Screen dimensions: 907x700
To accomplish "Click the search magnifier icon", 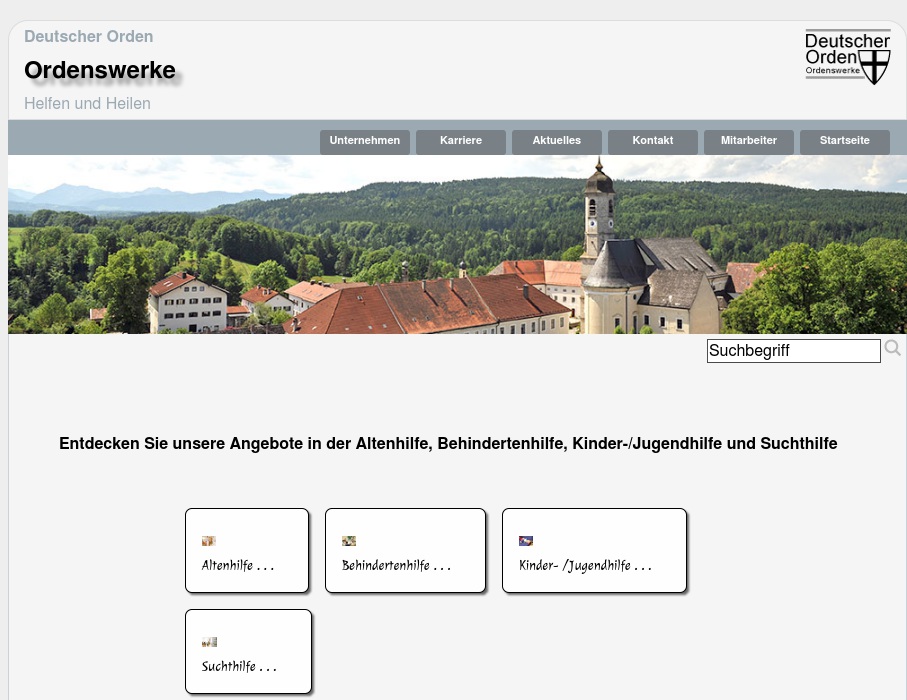I will 892,348.
